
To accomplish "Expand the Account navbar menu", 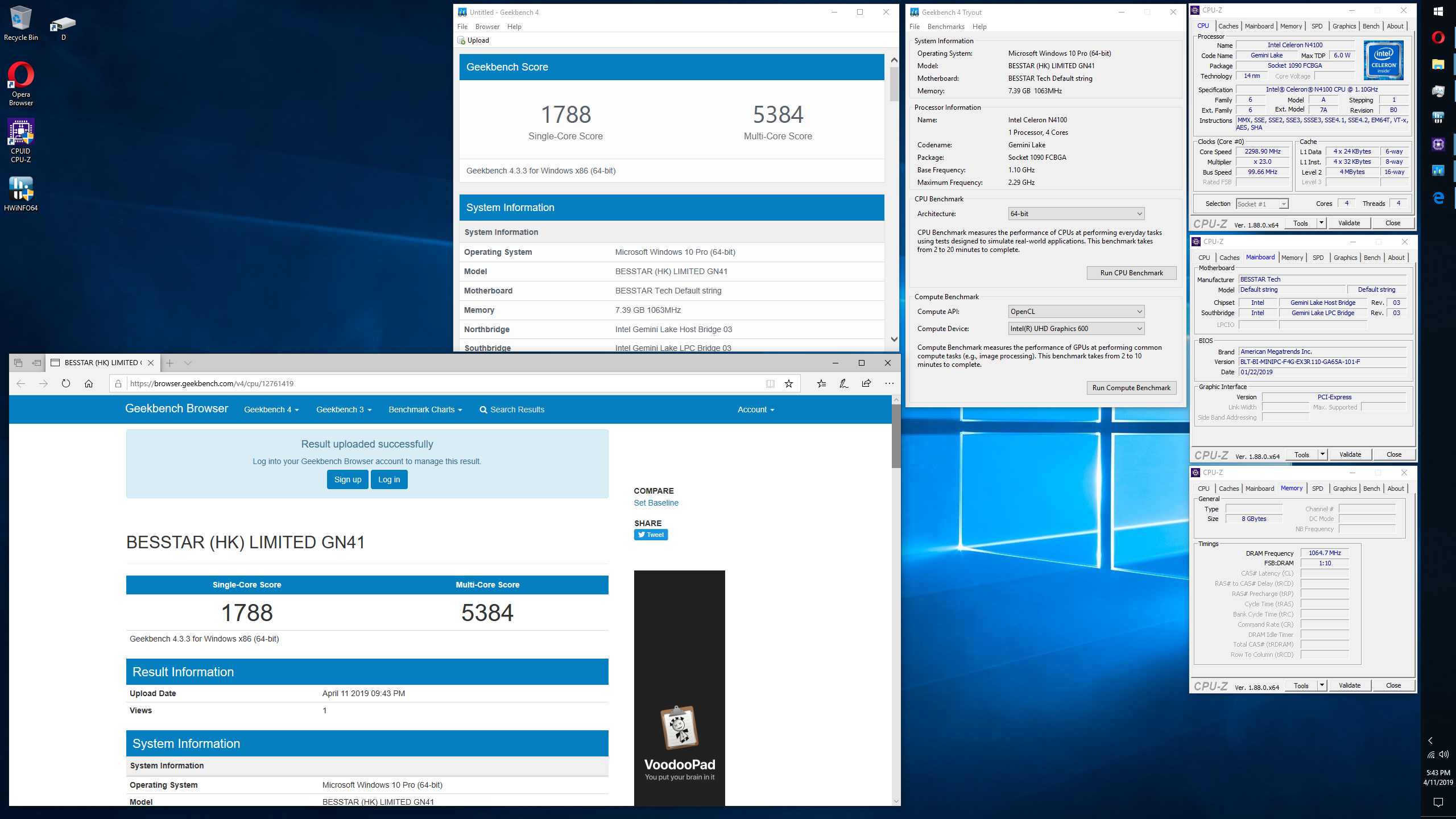I will pyautogui.click(x=756, y=409).
